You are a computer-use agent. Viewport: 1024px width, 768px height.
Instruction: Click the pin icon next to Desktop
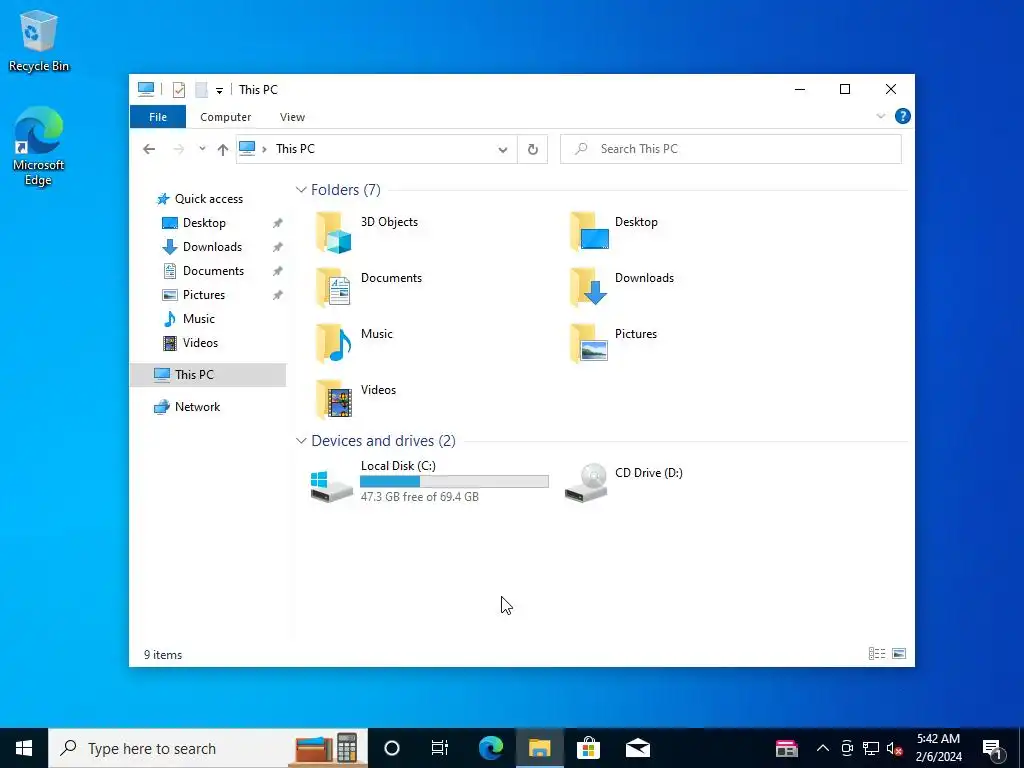pyautogui.click(x=278, y=223)
